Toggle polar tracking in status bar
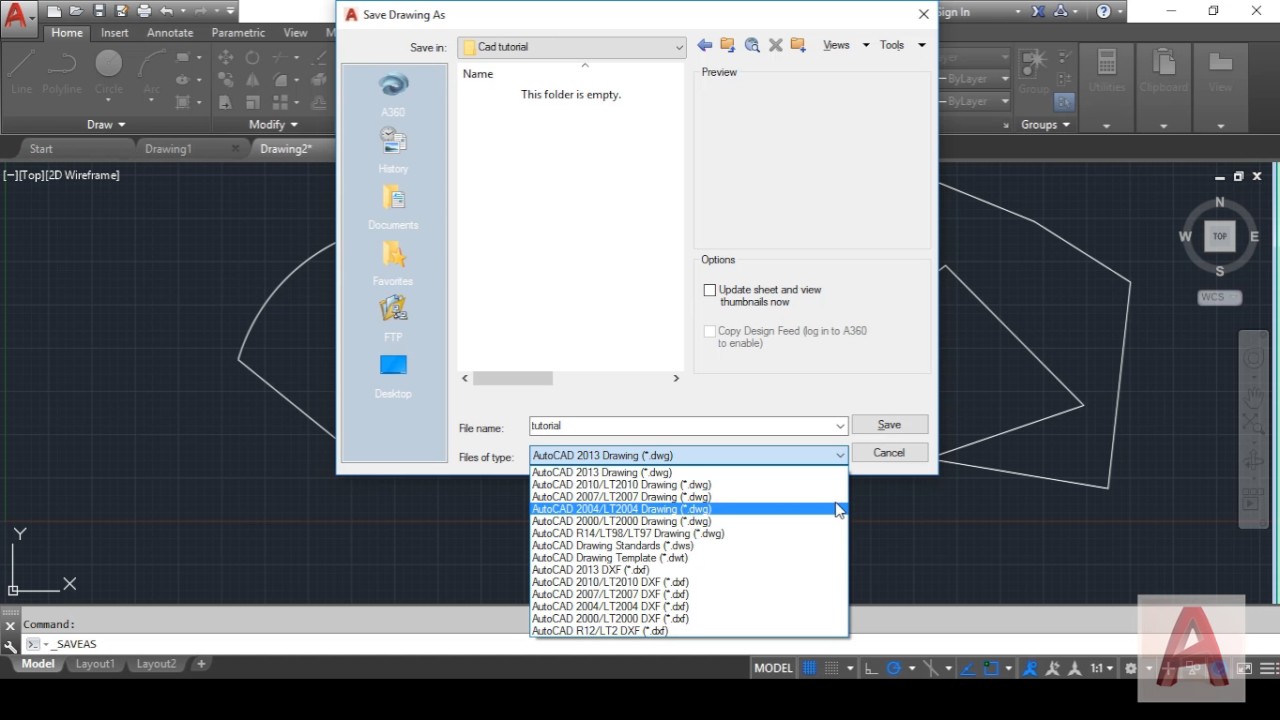 894,668
